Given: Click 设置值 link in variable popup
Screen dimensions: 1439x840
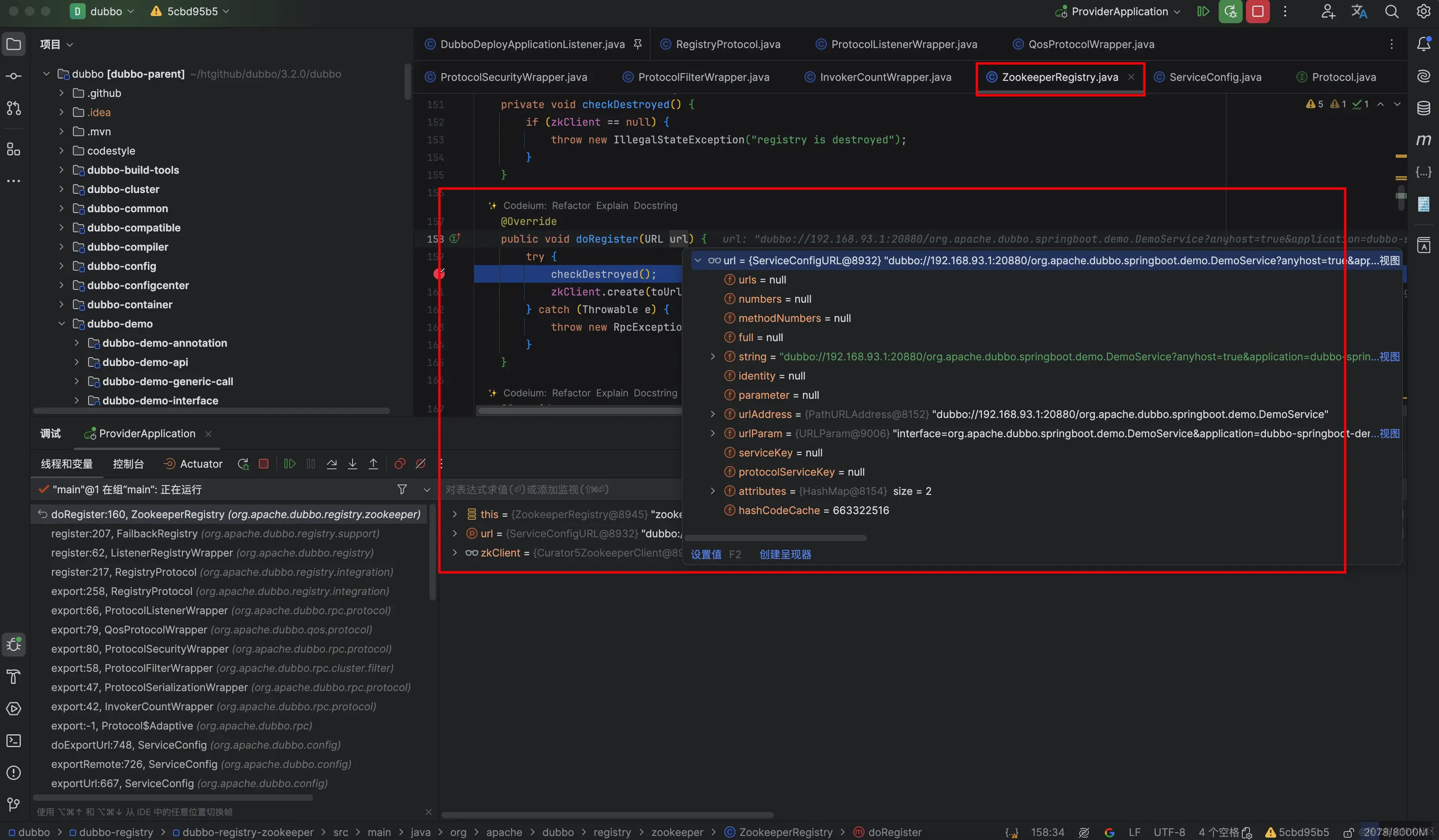Looking at the screenshot, I should (x=706, y=555).
